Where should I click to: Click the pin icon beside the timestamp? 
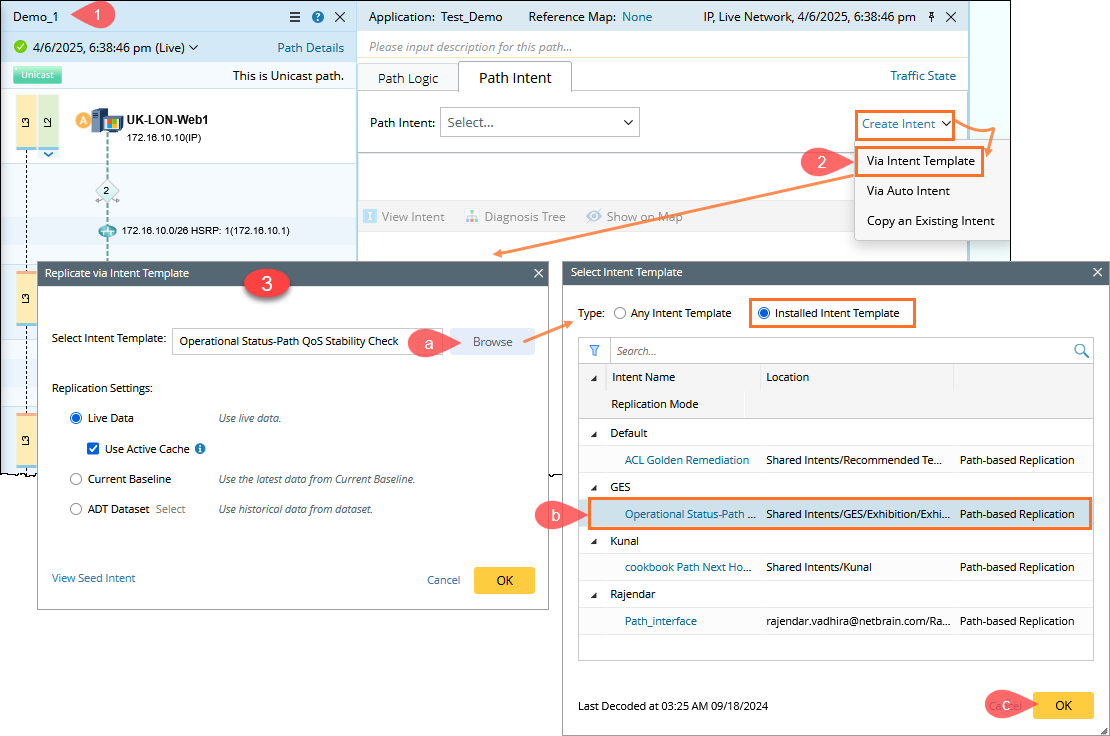point(932,17)
